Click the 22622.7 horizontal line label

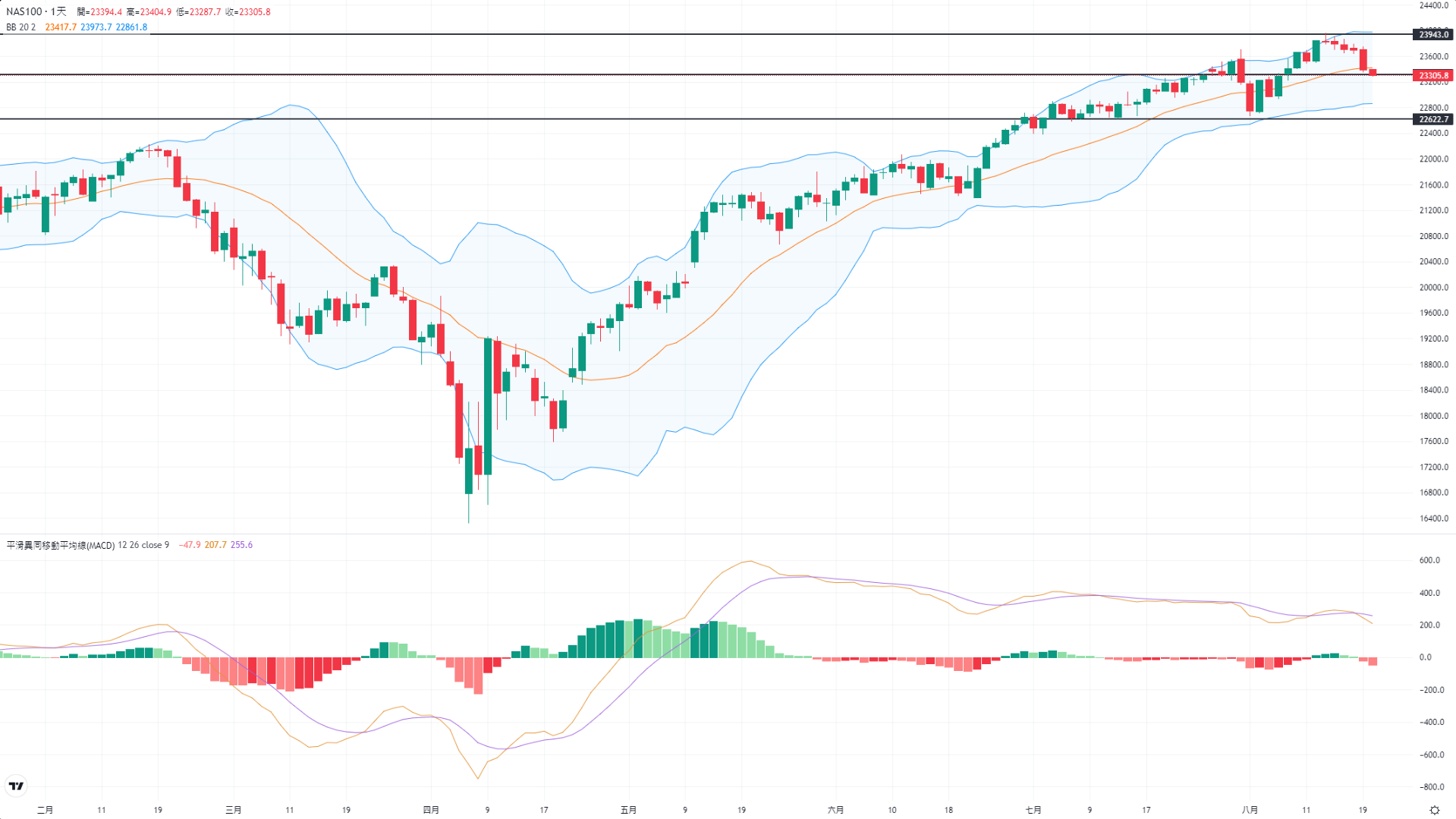click(x=1433, y=119)
